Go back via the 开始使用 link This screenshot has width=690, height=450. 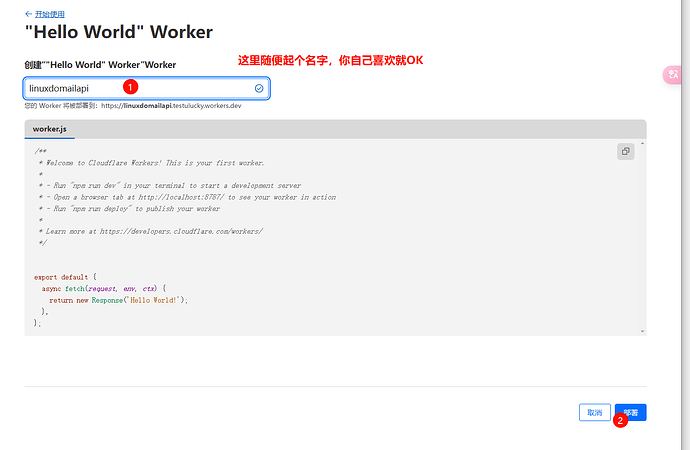click(x=50, y=14)
